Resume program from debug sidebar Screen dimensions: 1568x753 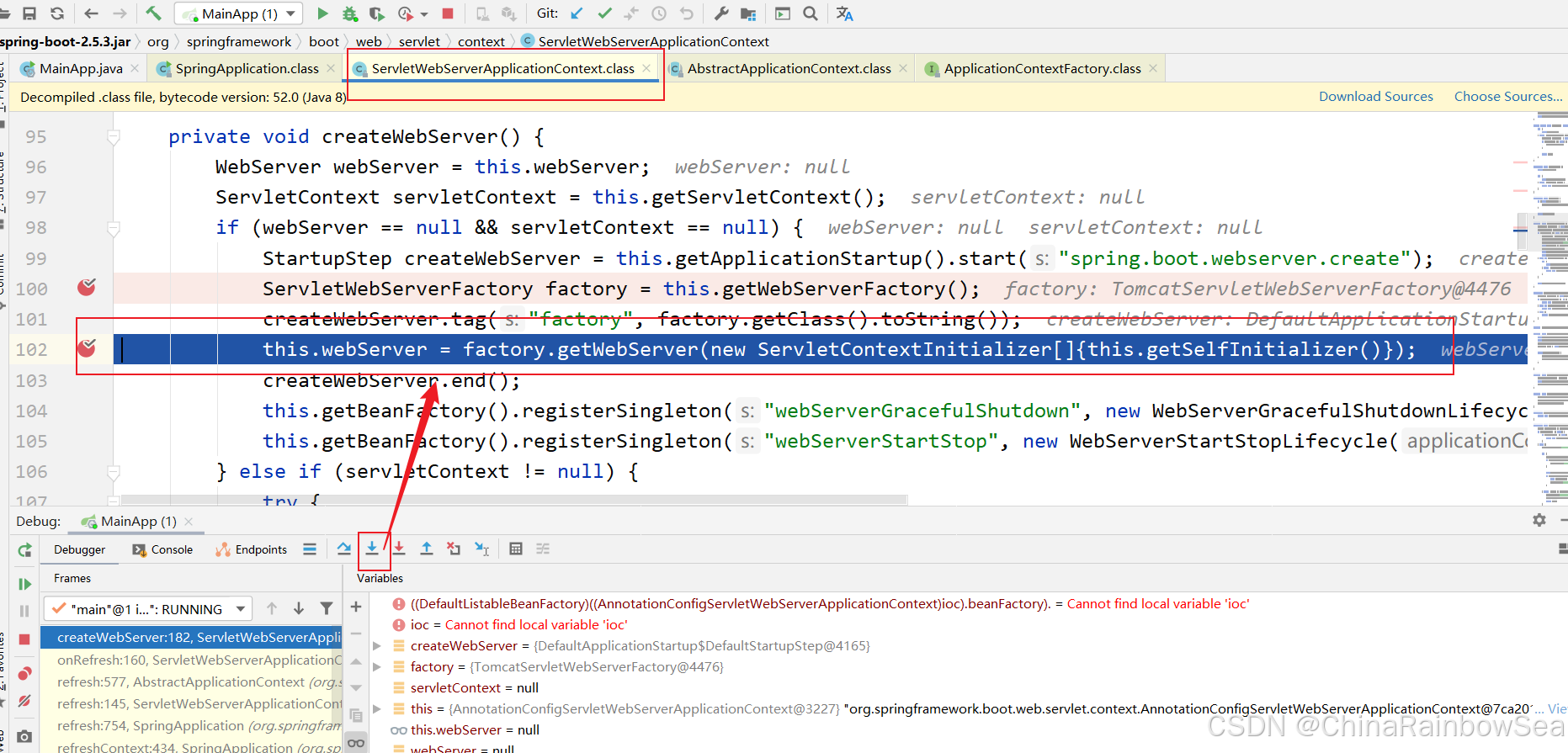pyautogui.click(x=24, y=584)
